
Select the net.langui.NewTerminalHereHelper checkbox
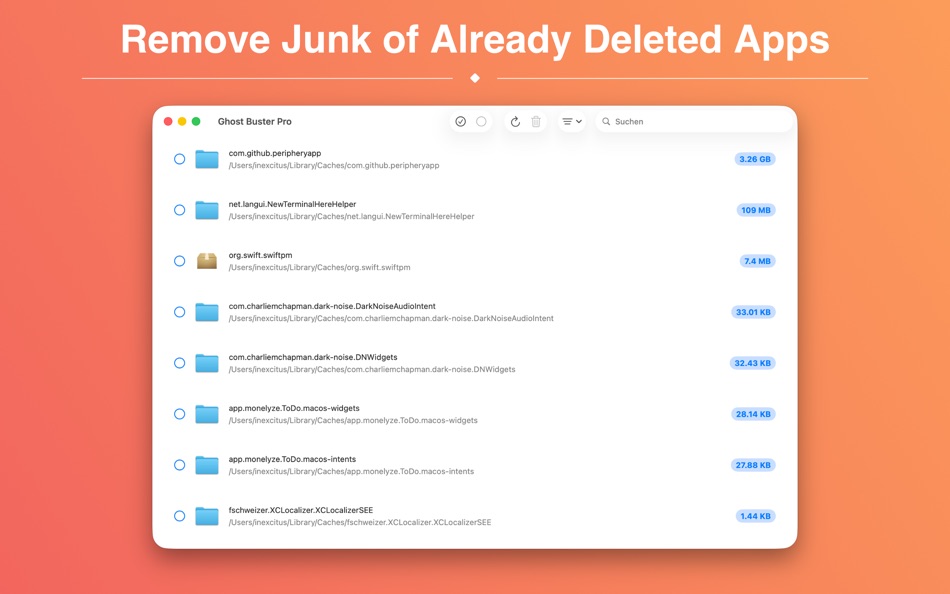click(179, 210)
